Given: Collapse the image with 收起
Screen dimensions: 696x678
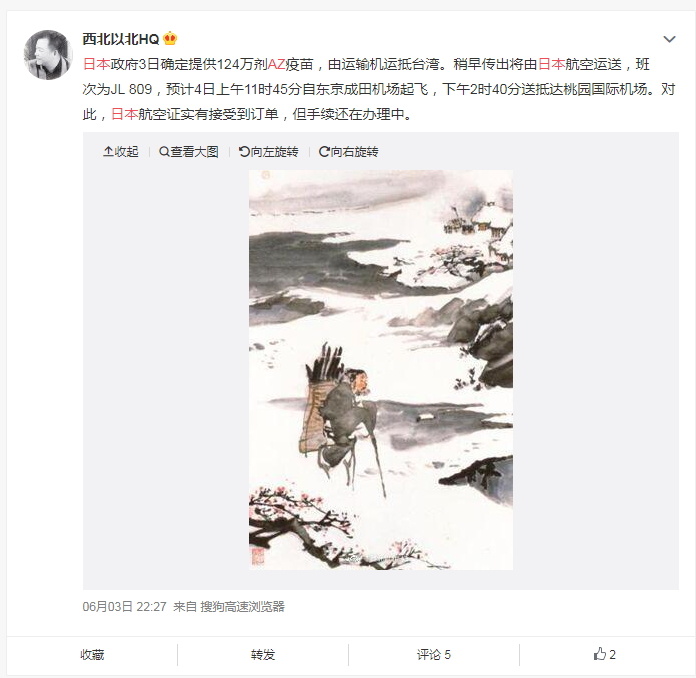Looking at the screenshot, I should (x=121, y=152).
